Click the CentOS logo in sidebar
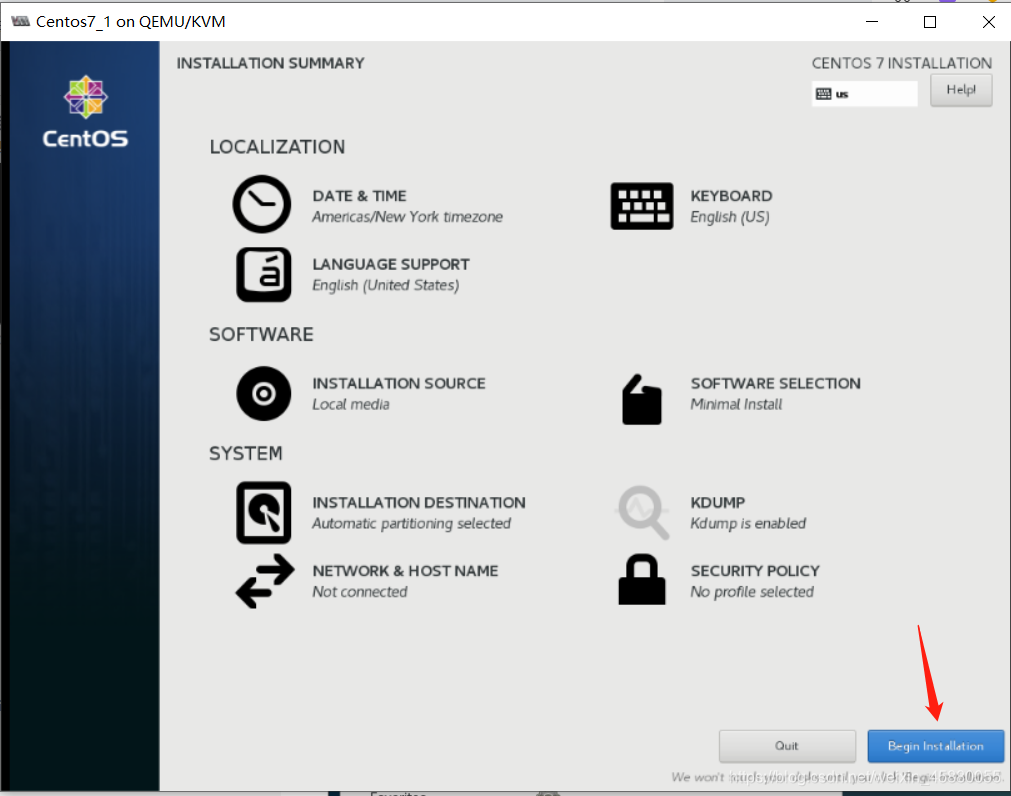The height and width of the screenshot is (796, 1011). tap(85, 112)
